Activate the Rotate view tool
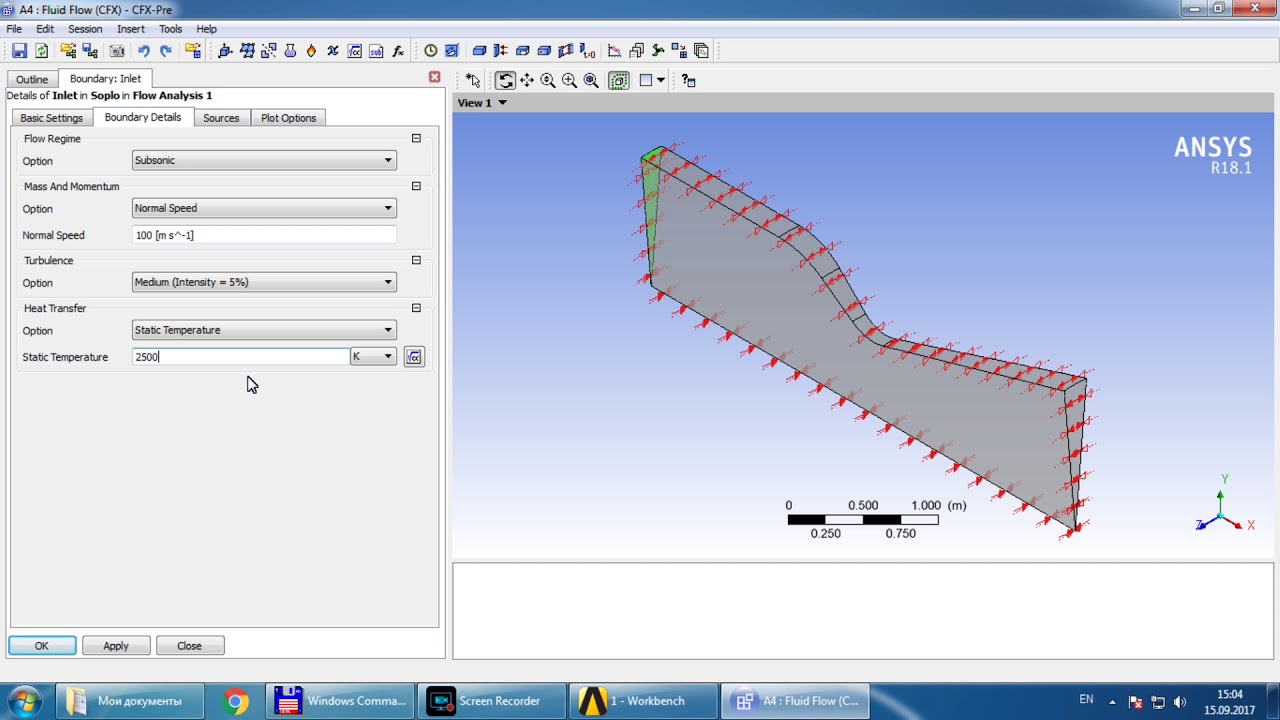 pos(505,81)
